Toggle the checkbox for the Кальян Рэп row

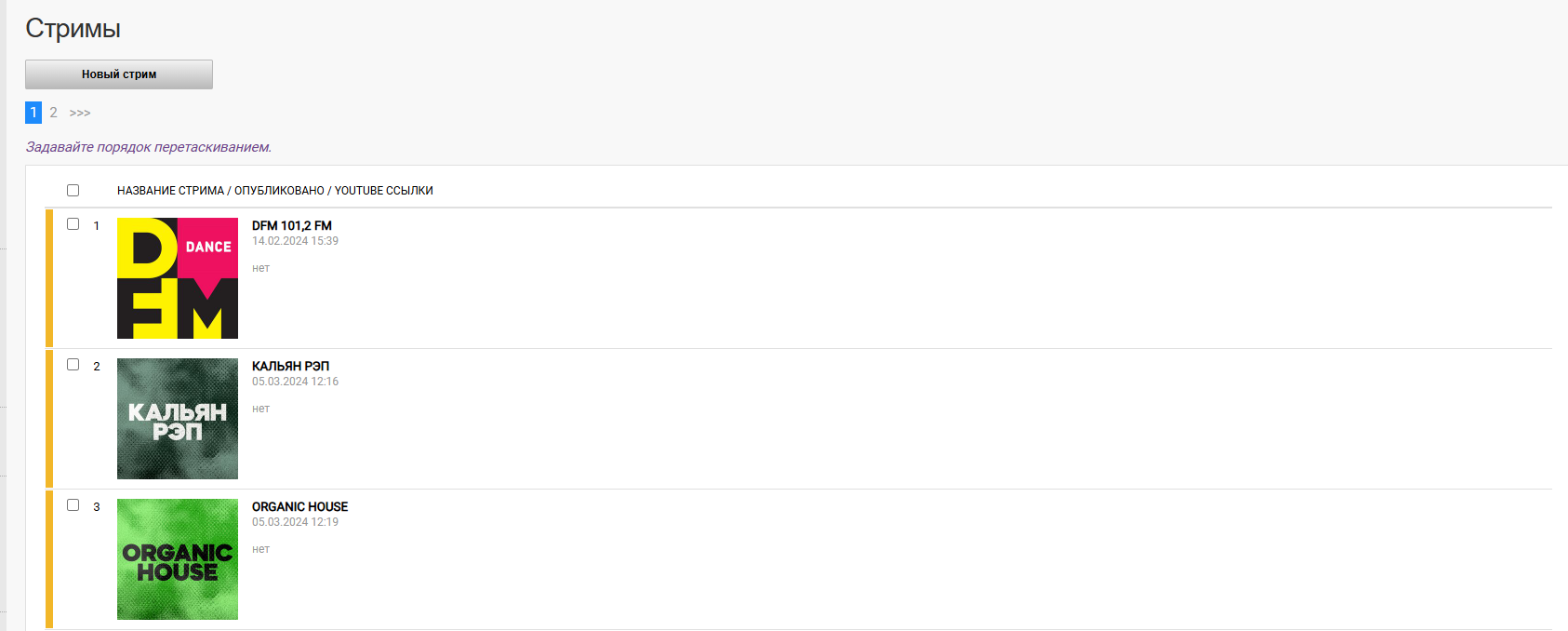click(x=73, y=364)
